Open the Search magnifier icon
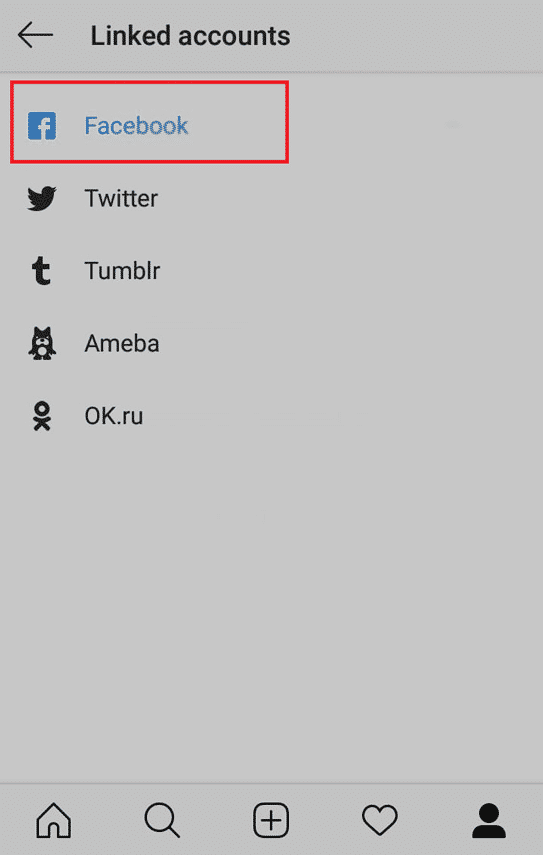543x855 pixels. (162, 820)
